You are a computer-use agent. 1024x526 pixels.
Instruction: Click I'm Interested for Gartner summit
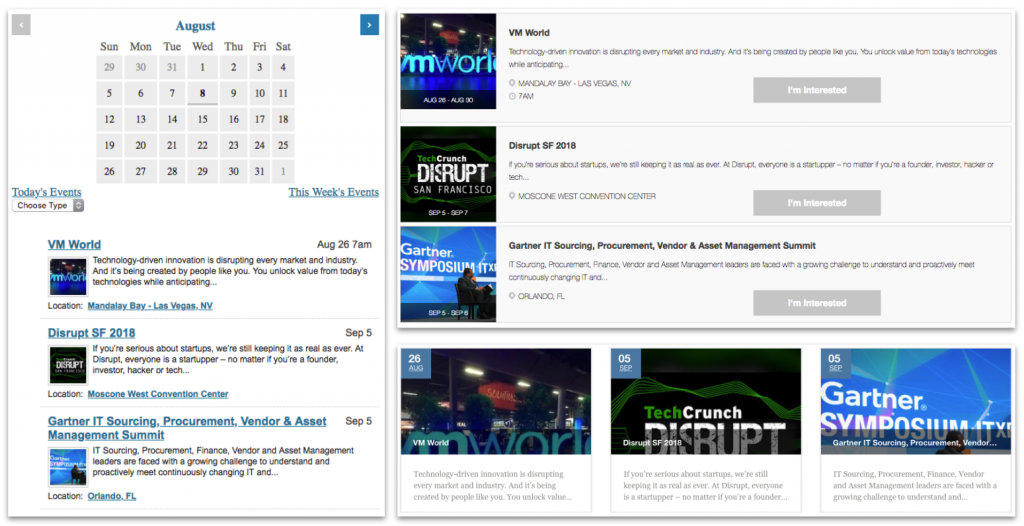click(817, 303)
